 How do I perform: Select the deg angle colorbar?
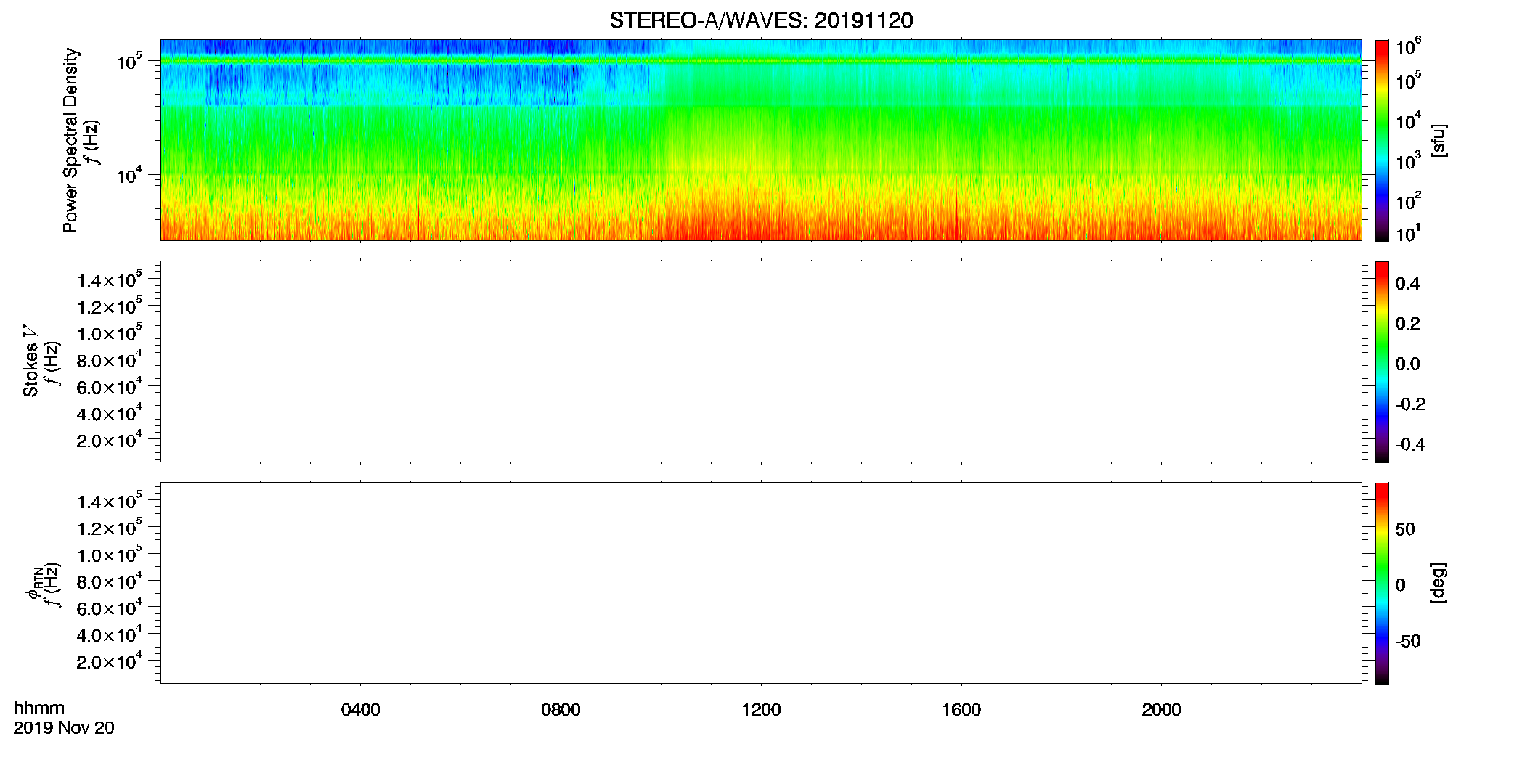tap(1382, 583)
